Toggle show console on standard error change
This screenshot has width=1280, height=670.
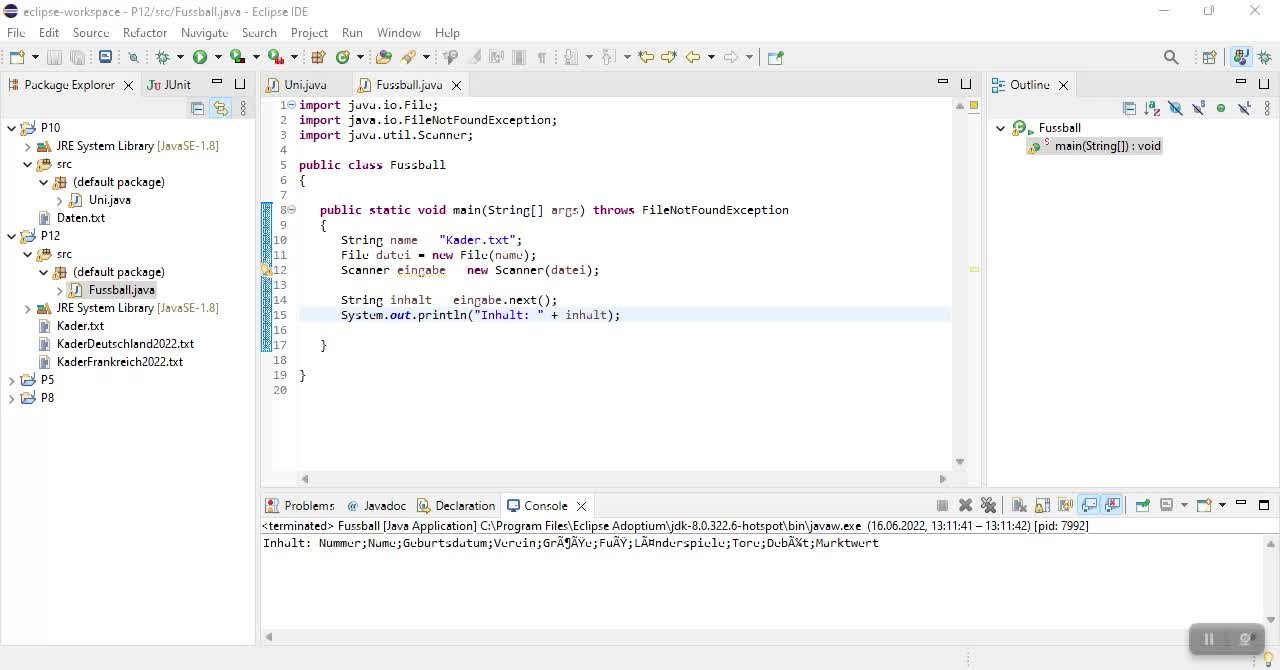pyautogui.click(x=1113, y=505)
